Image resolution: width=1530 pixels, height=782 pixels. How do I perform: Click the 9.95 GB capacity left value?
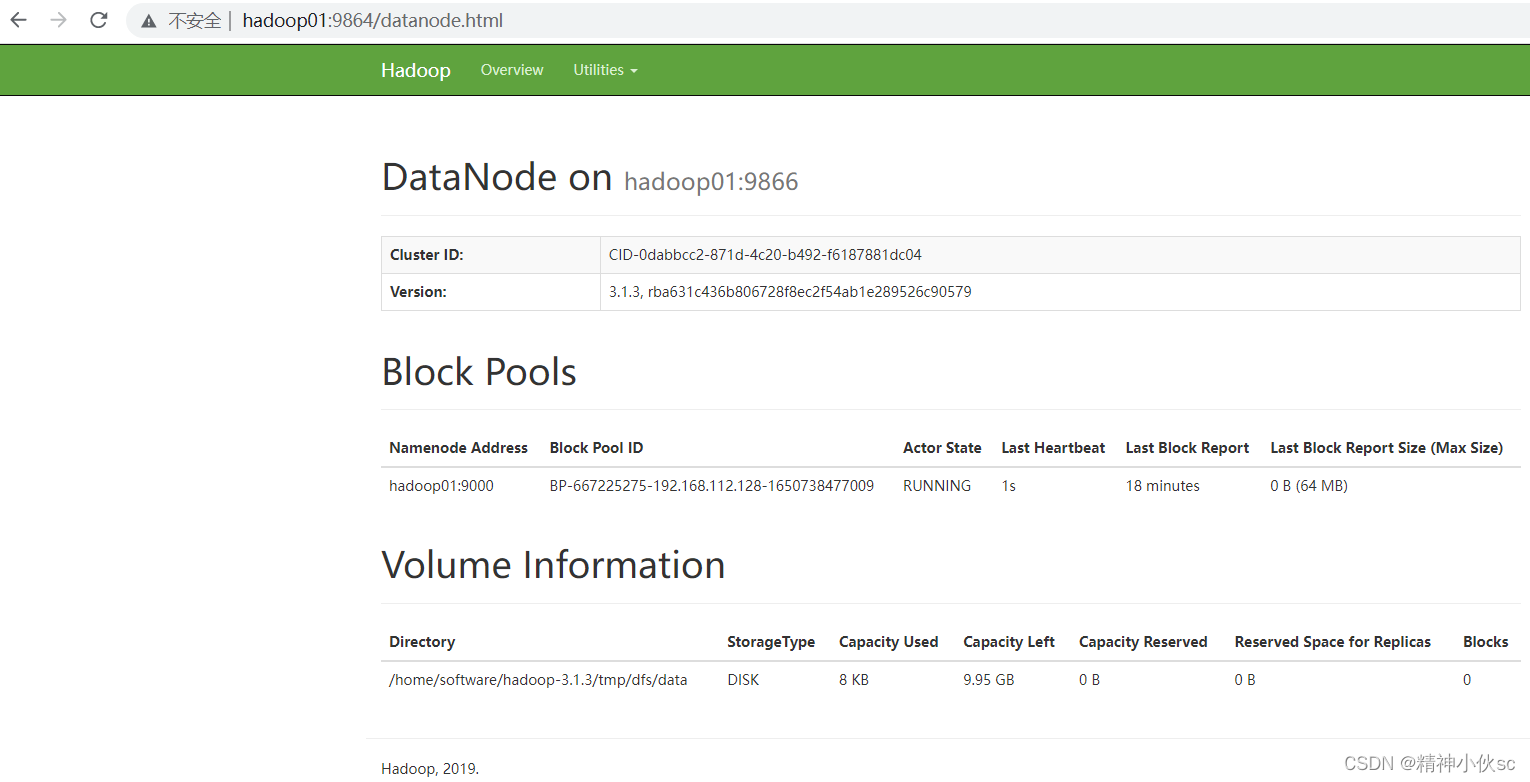coord(989,680)
